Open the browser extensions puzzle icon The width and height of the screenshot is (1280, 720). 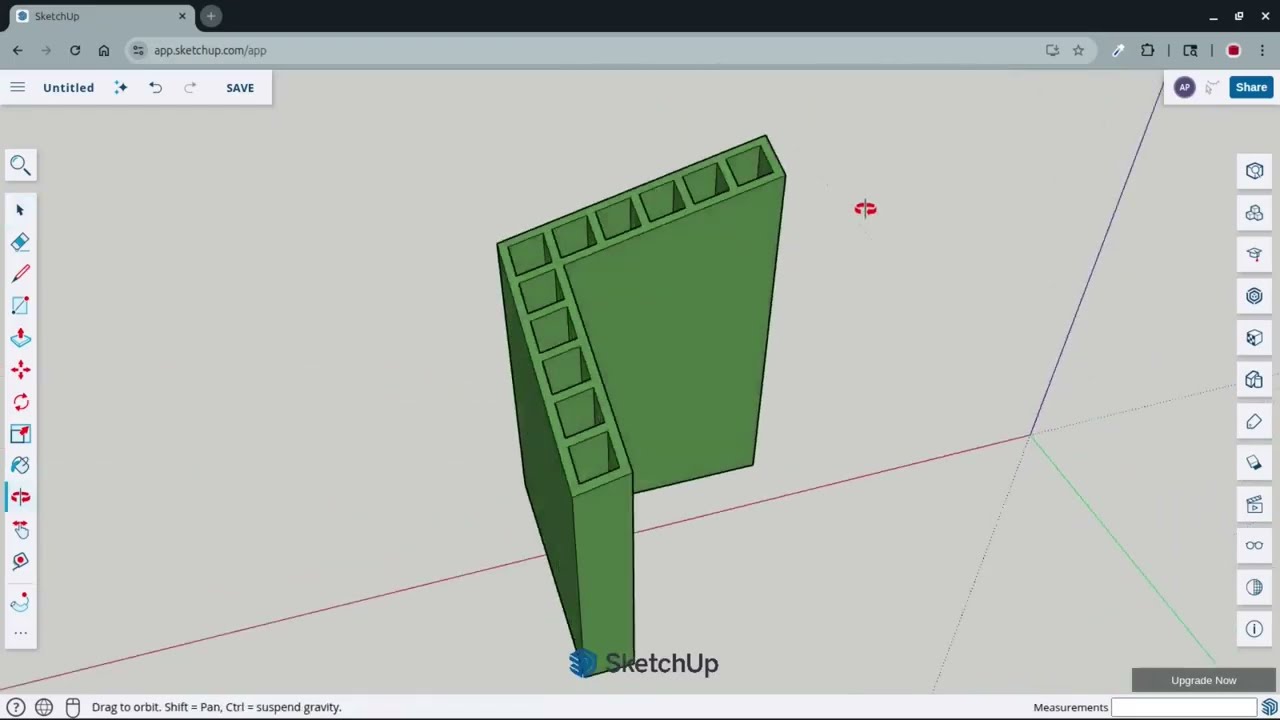(1147, 50)
